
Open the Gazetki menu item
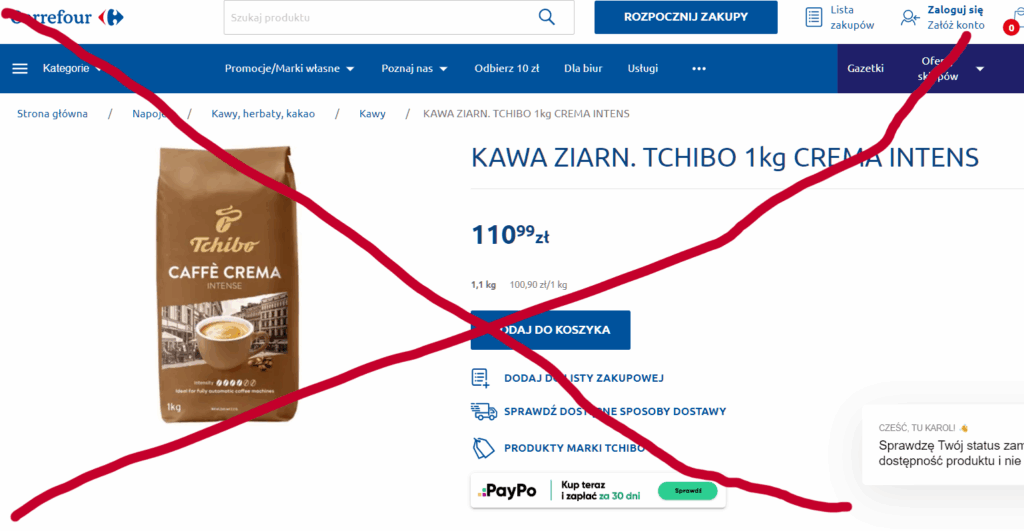tap(865, 69)
